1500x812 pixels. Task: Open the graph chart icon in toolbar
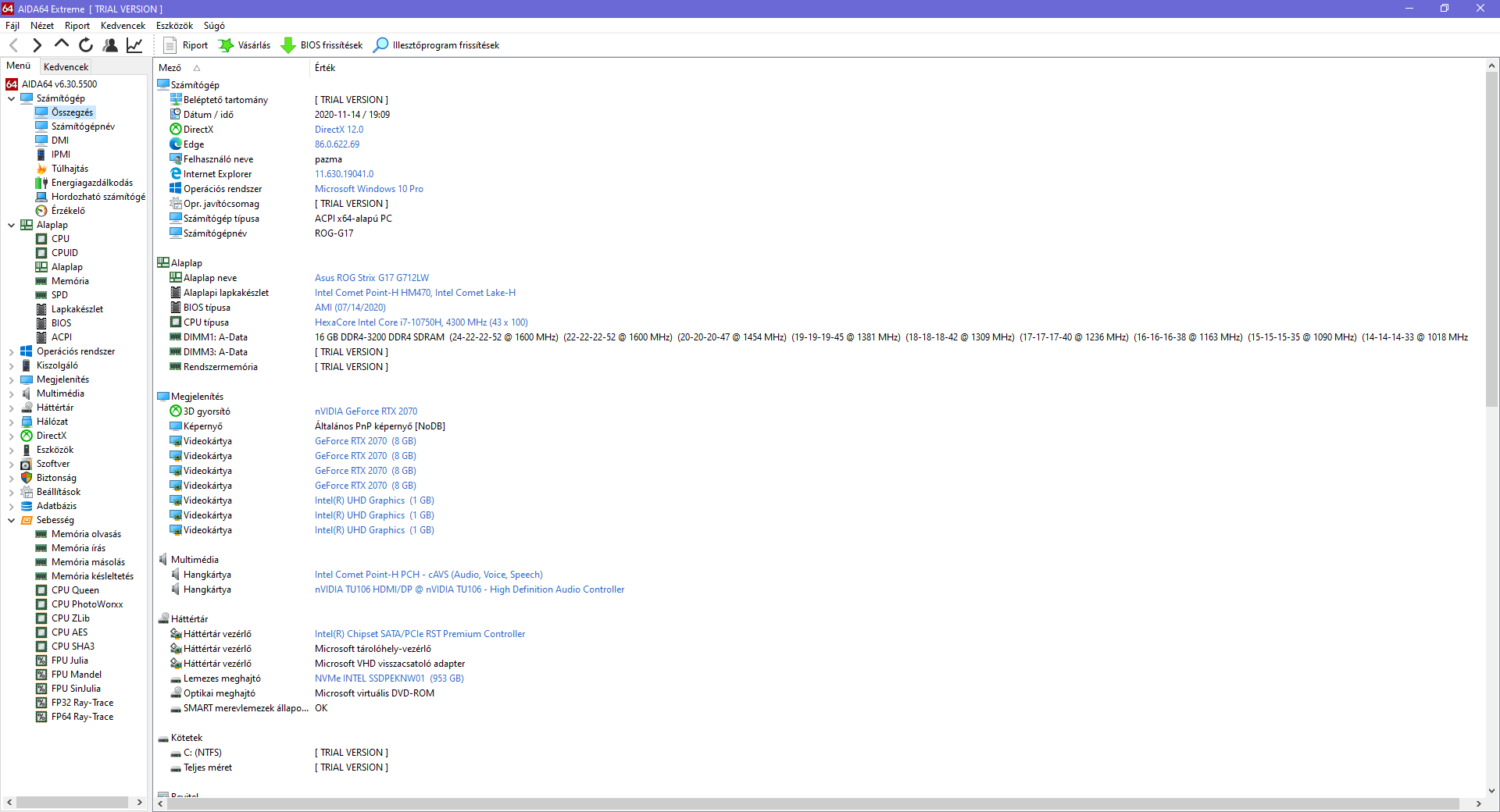pyautogui.click(x=134, y=45)
